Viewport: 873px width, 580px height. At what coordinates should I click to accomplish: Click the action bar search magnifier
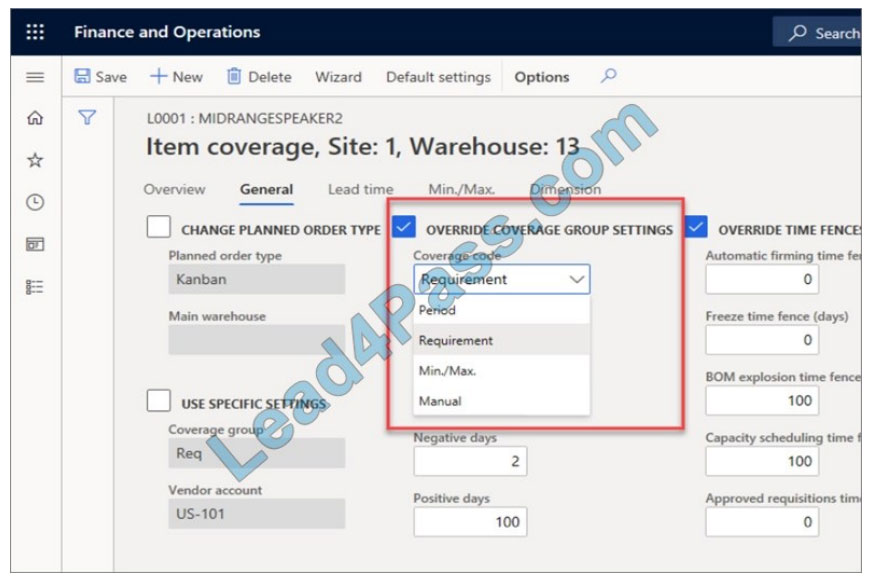609,75
